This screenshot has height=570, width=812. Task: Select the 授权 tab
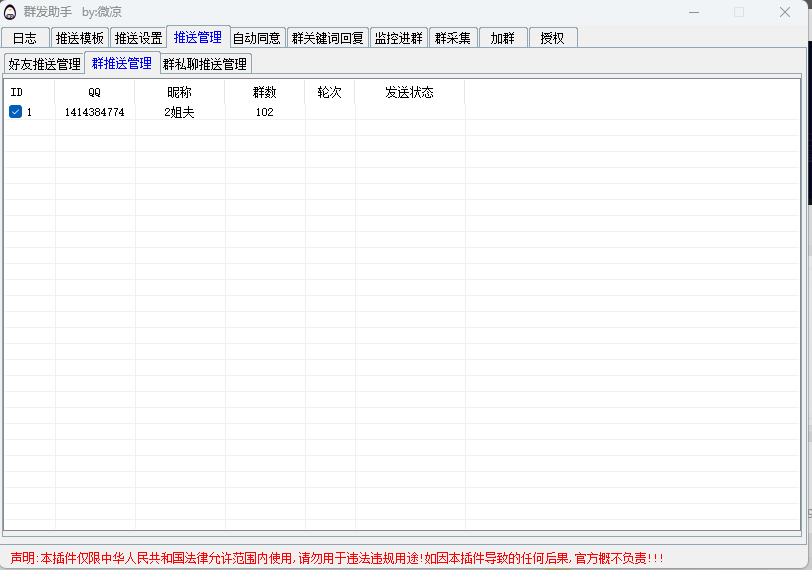point(552,38)
